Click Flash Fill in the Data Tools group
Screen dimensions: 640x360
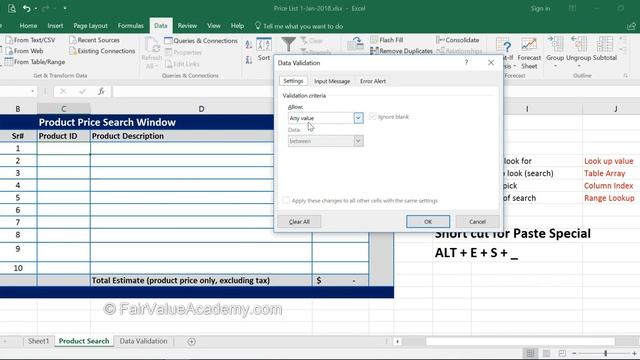click(x=387, y=40)
